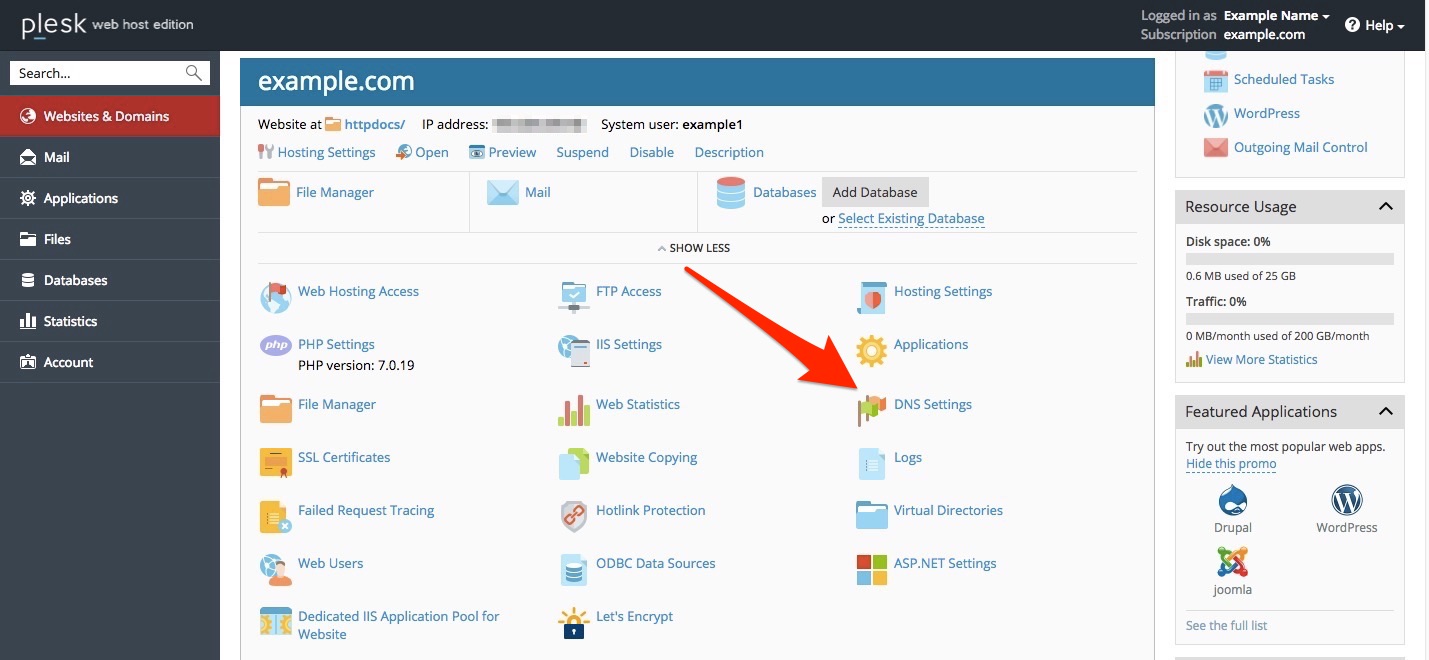Click the FTP Access icon
The height and width of the screenshot is (660, 1429).
[x=573, y=297]
